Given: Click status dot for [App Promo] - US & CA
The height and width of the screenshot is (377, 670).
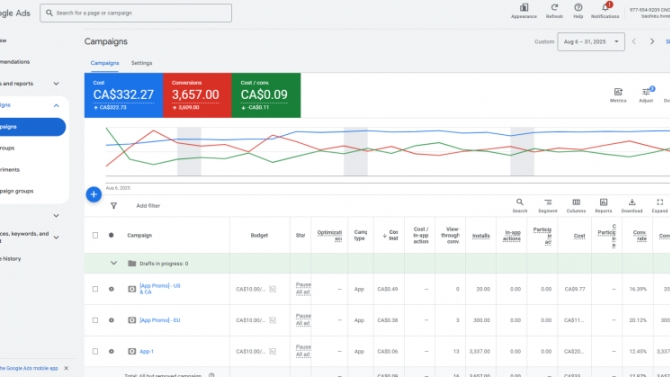Looking at the screenshot, I should (x=111, y=289).
